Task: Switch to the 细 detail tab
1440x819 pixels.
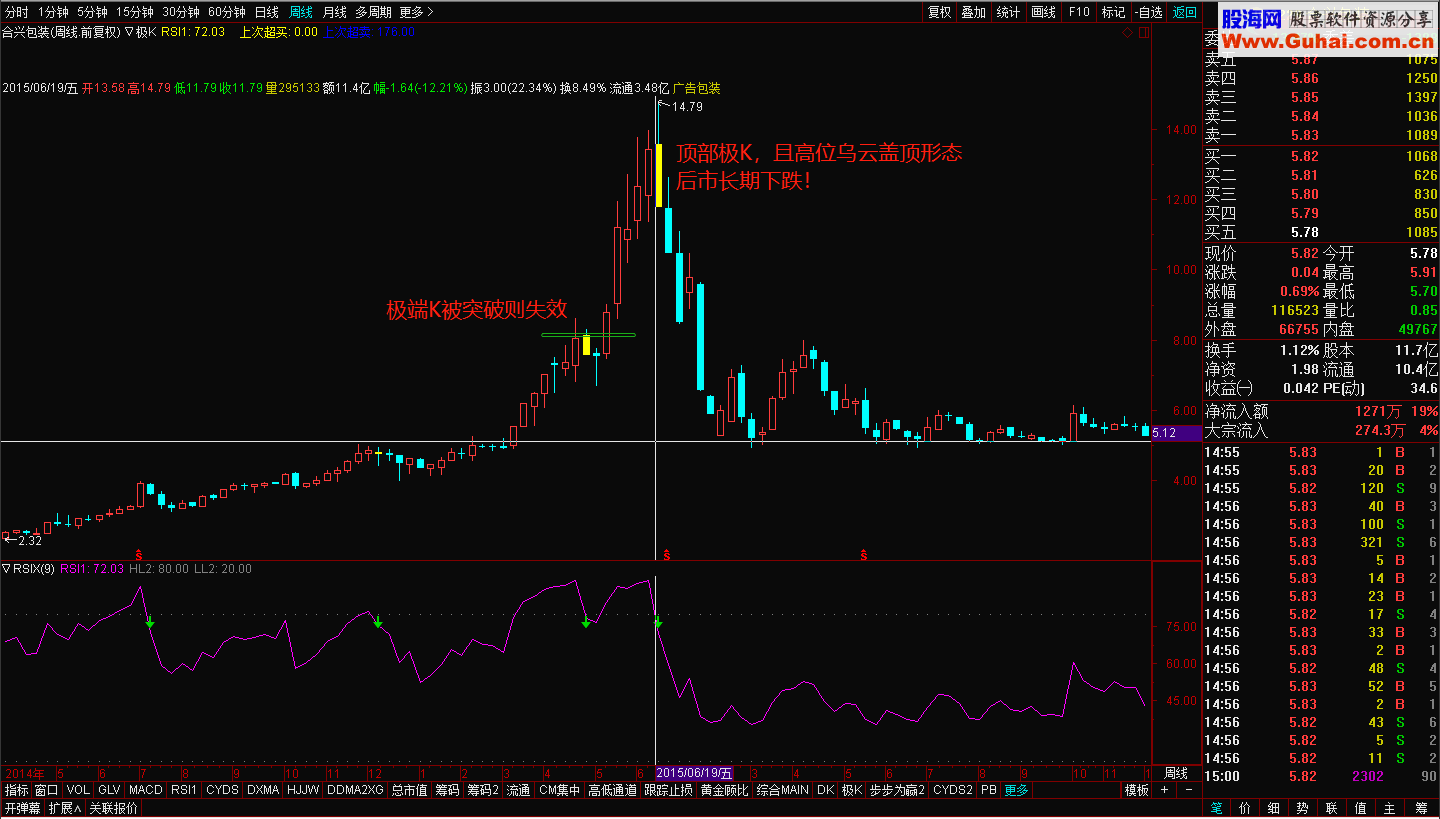Action: pos(1274,808)
